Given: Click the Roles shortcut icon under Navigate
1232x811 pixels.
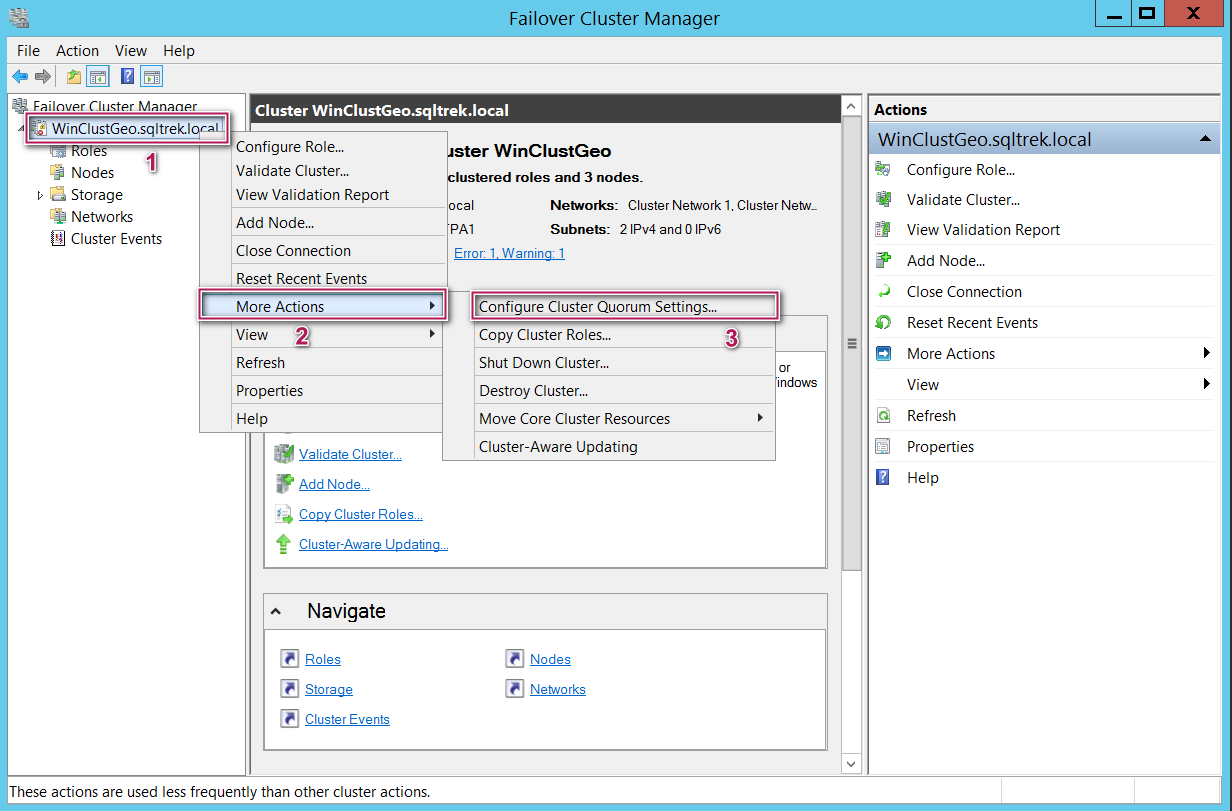Looking at the screenshot, I should click(290, 659).
